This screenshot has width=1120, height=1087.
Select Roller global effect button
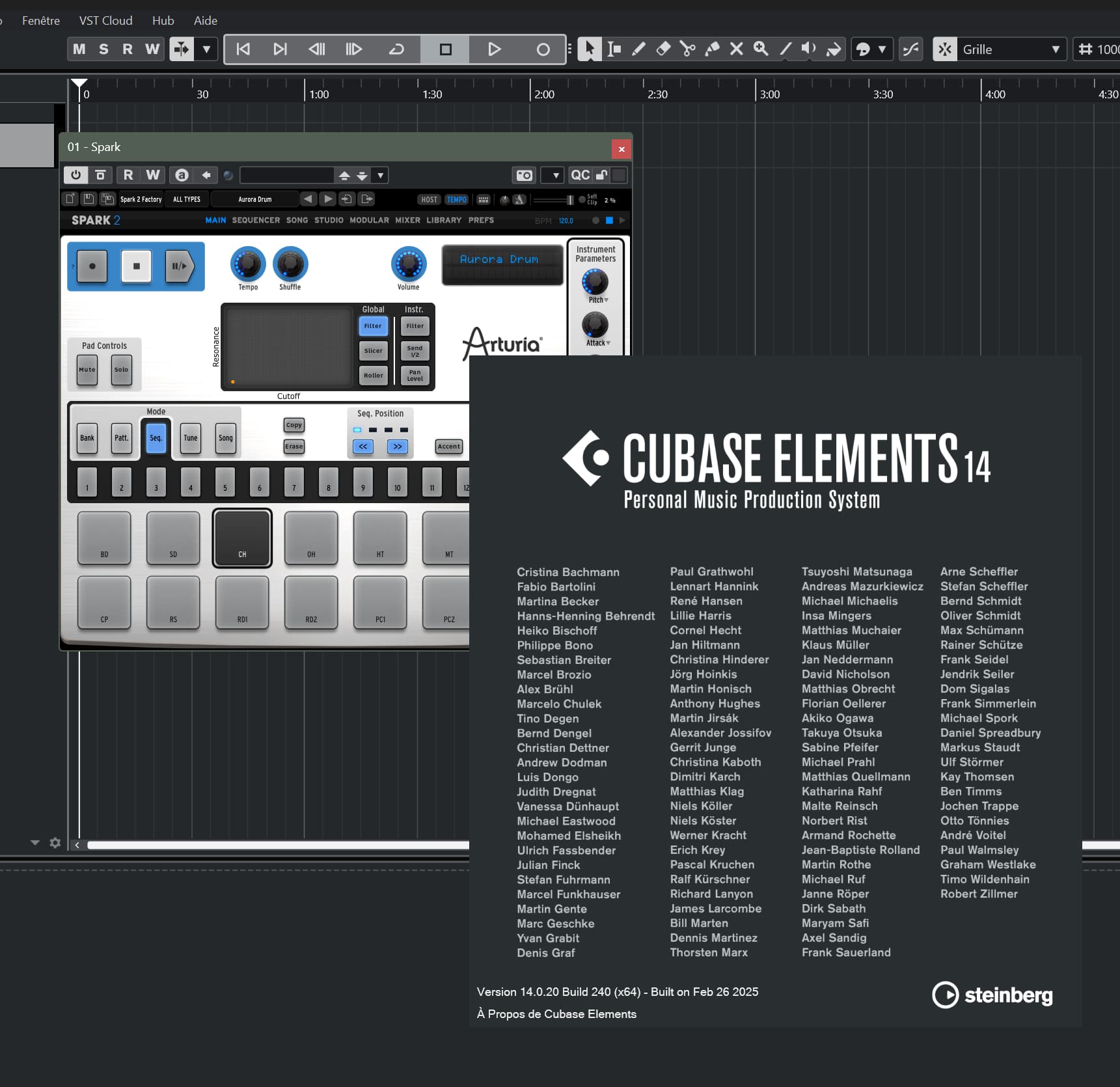pyautogui.click(x=374, y=375)
